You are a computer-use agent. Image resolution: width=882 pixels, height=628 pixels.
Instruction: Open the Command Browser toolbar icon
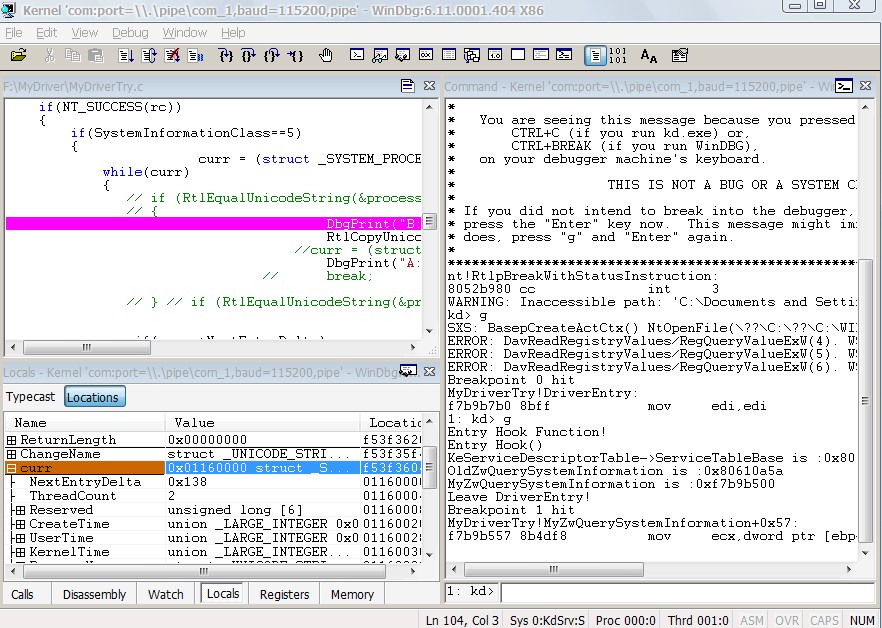564,55
